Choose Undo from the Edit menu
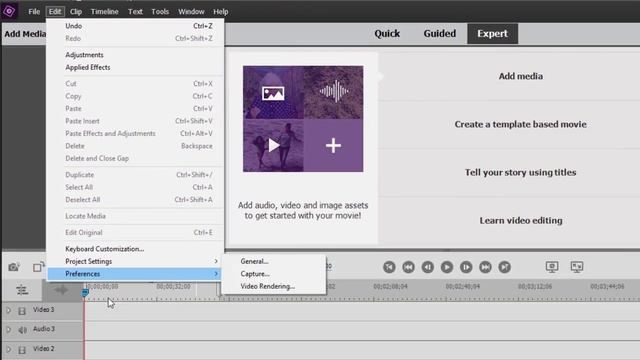The height and width of the screenshot is (360, 640). pyautogui.click(x=136, y=26)
